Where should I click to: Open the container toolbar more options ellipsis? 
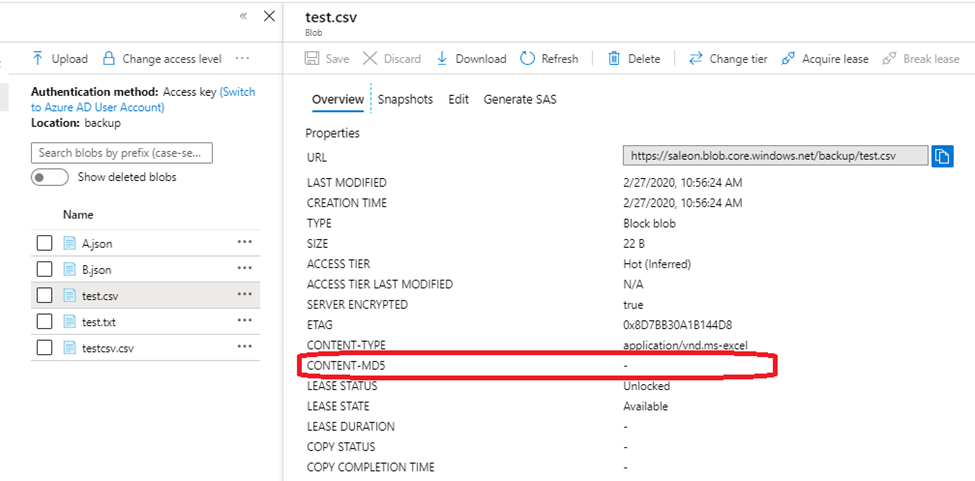[242, 58]
